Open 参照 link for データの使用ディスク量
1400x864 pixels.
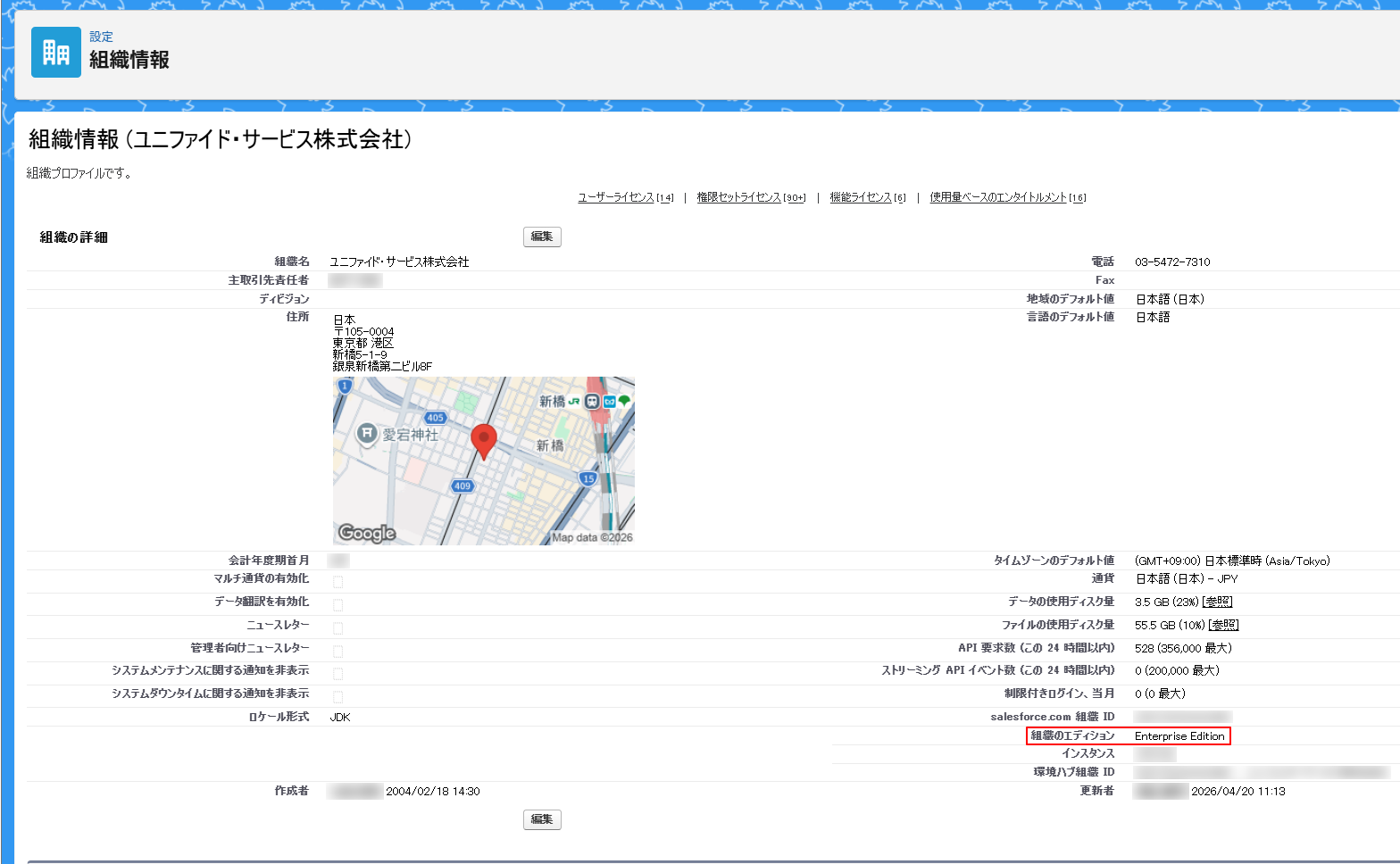pos(1218,602)
